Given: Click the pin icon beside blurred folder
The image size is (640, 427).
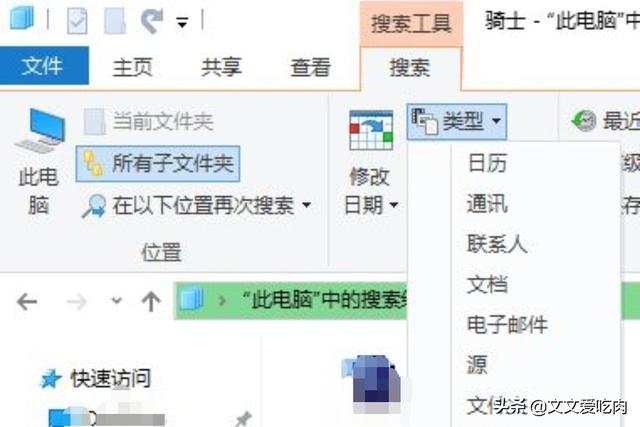Looking at the screenshot, I should click(242, 419).
